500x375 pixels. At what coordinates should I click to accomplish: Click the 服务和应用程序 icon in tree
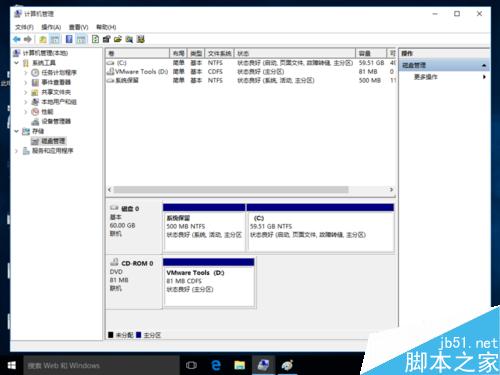tap(26, 151)
